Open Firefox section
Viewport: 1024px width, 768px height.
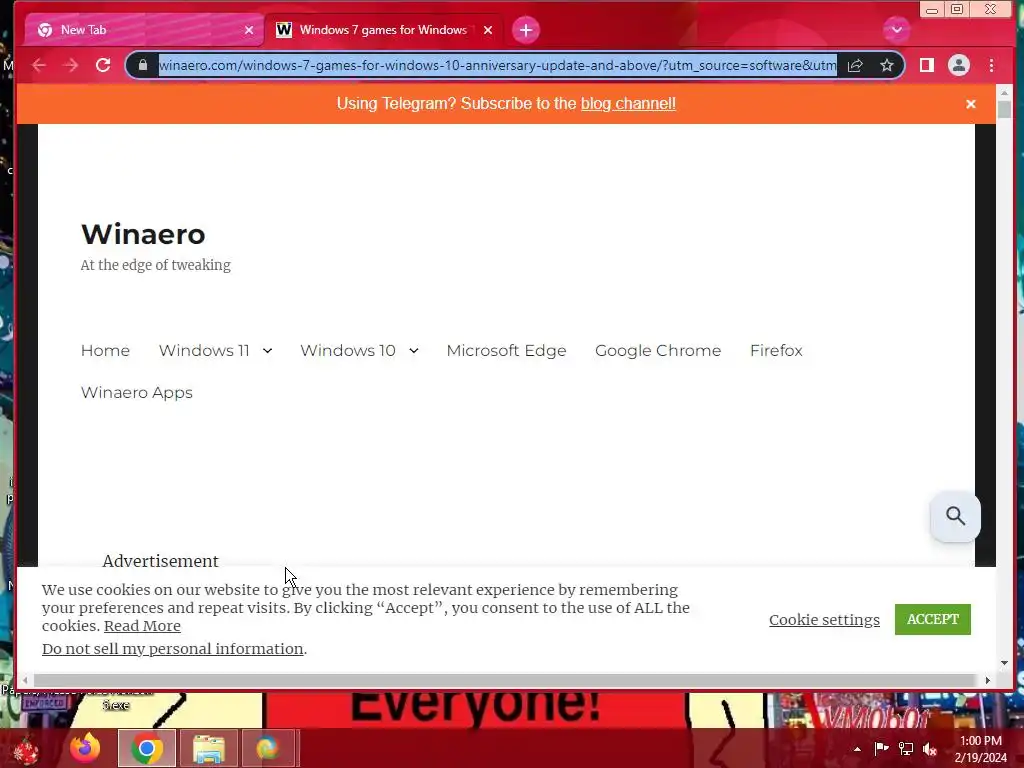click(x=776, y=351)
